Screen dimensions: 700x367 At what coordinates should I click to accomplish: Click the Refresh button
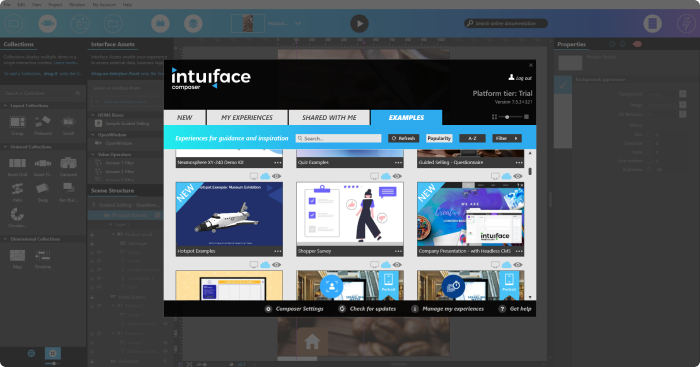point(404,138)
